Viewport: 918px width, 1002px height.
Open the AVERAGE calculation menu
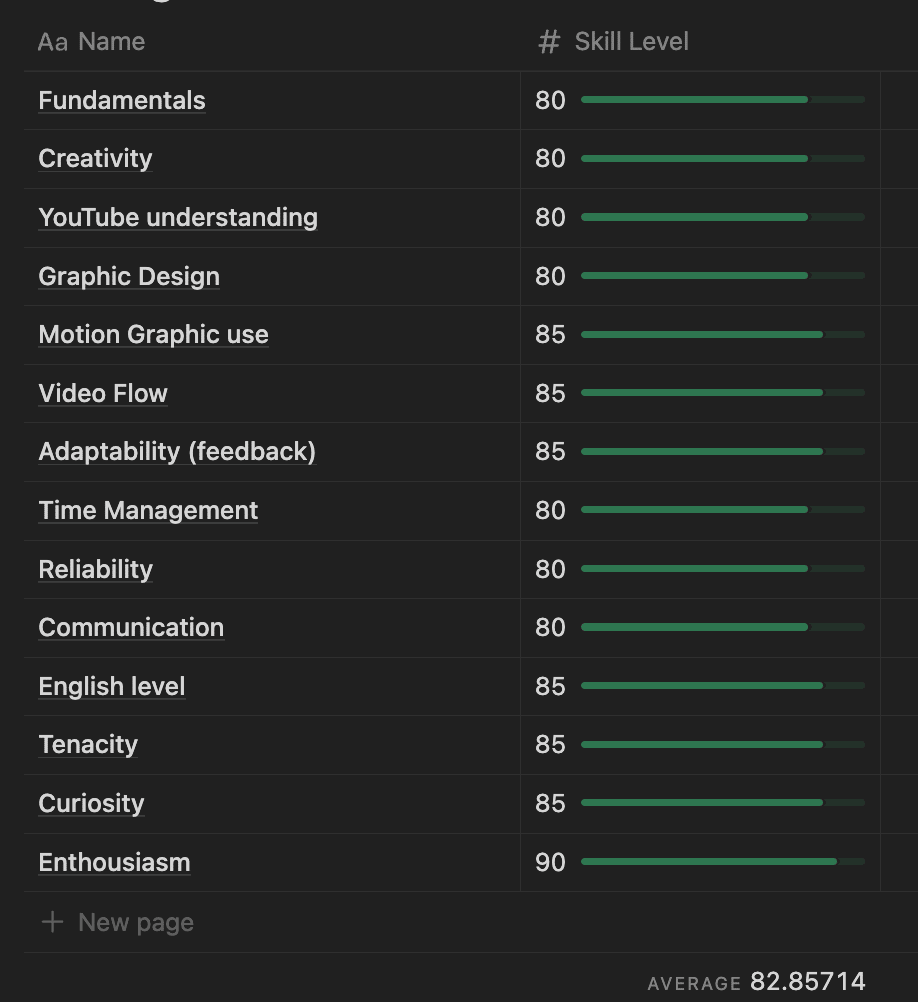click(x=756, y=982)
